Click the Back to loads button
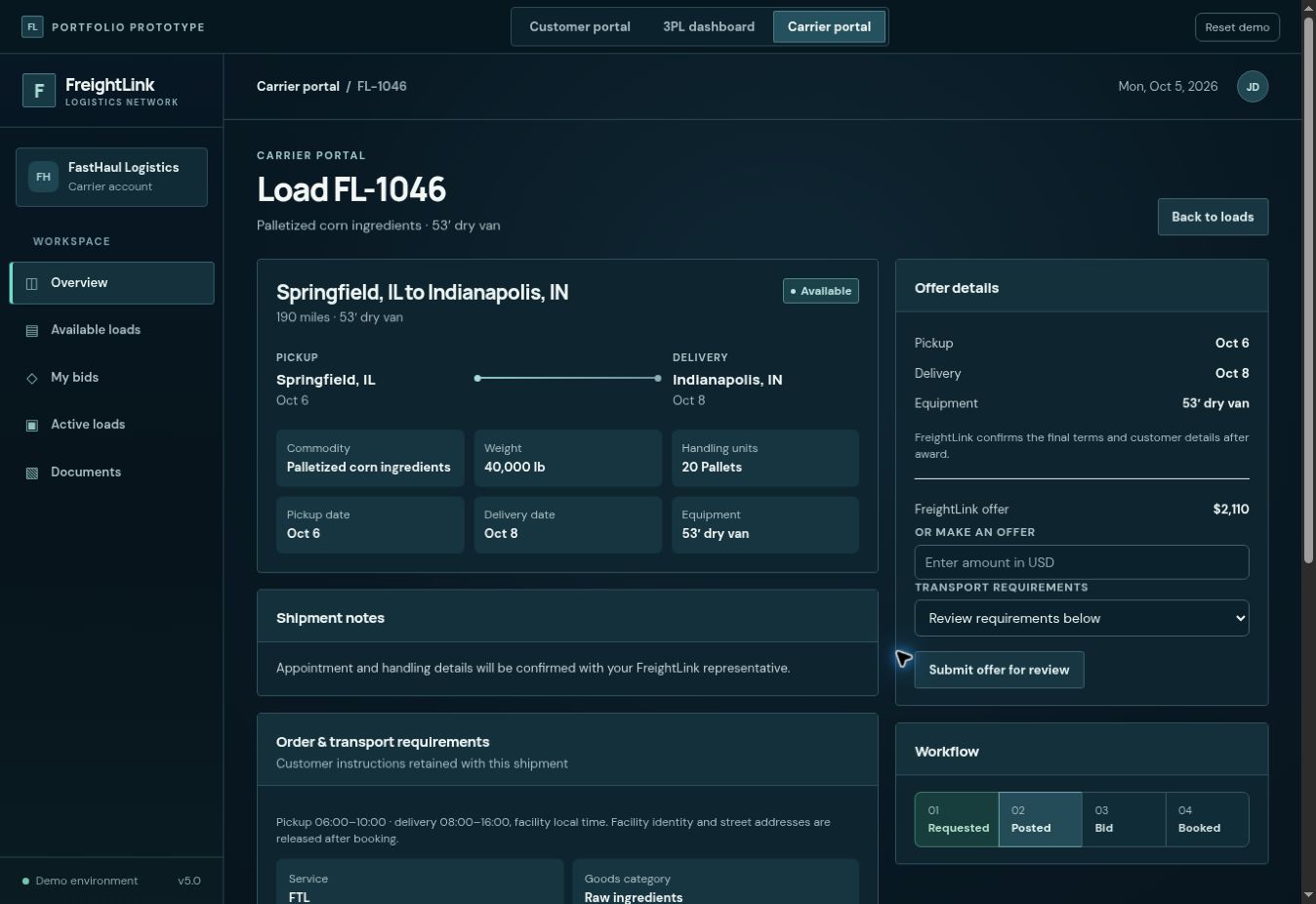The height and width of the screenshot is (904, 1316). click(x=1213, y=217)
